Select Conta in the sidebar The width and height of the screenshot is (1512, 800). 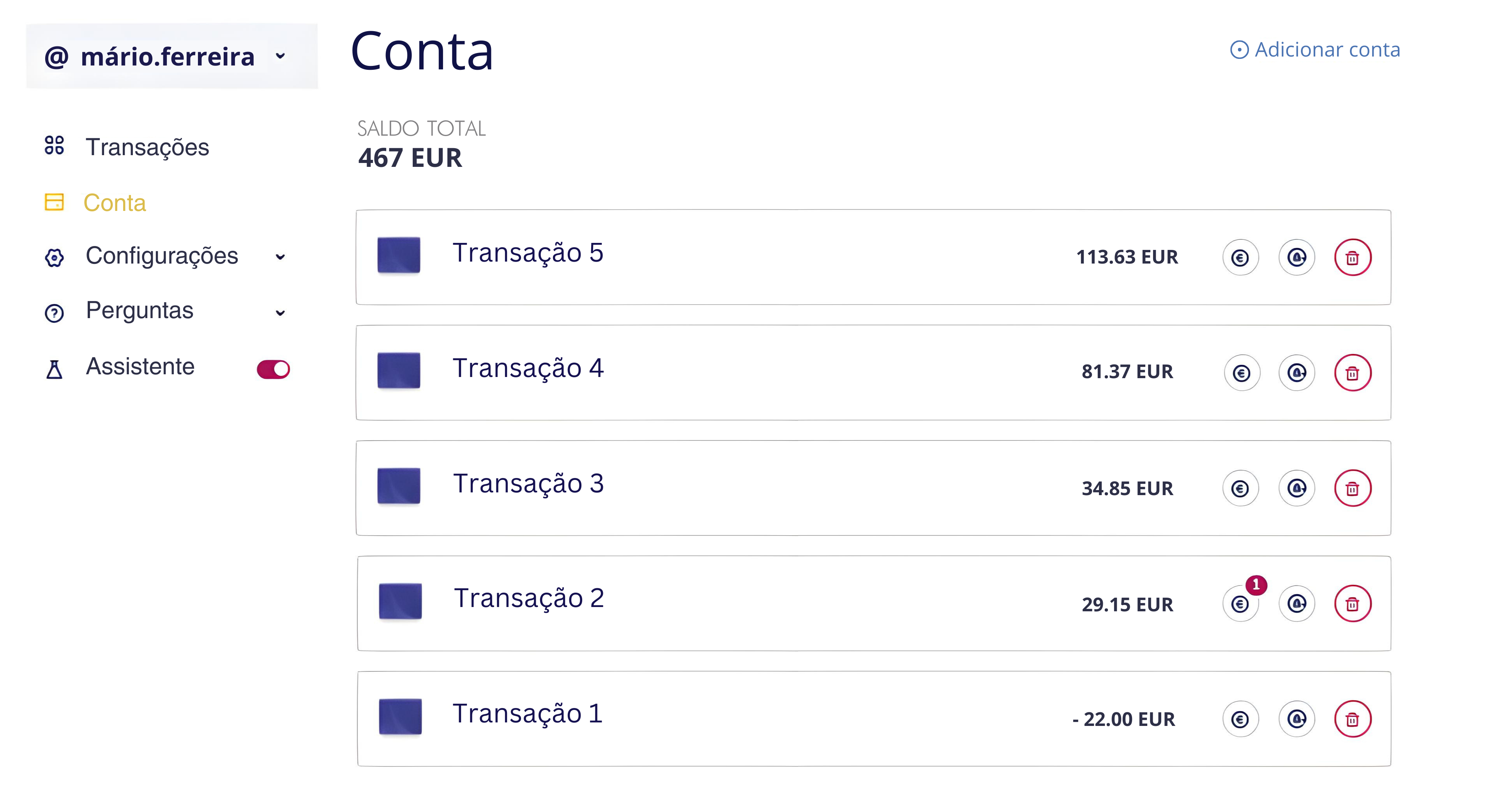pos(115,203)
